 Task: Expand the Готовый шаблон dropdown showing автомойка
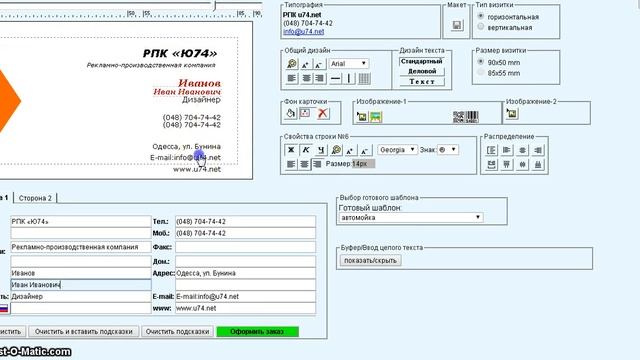point(411,218)
